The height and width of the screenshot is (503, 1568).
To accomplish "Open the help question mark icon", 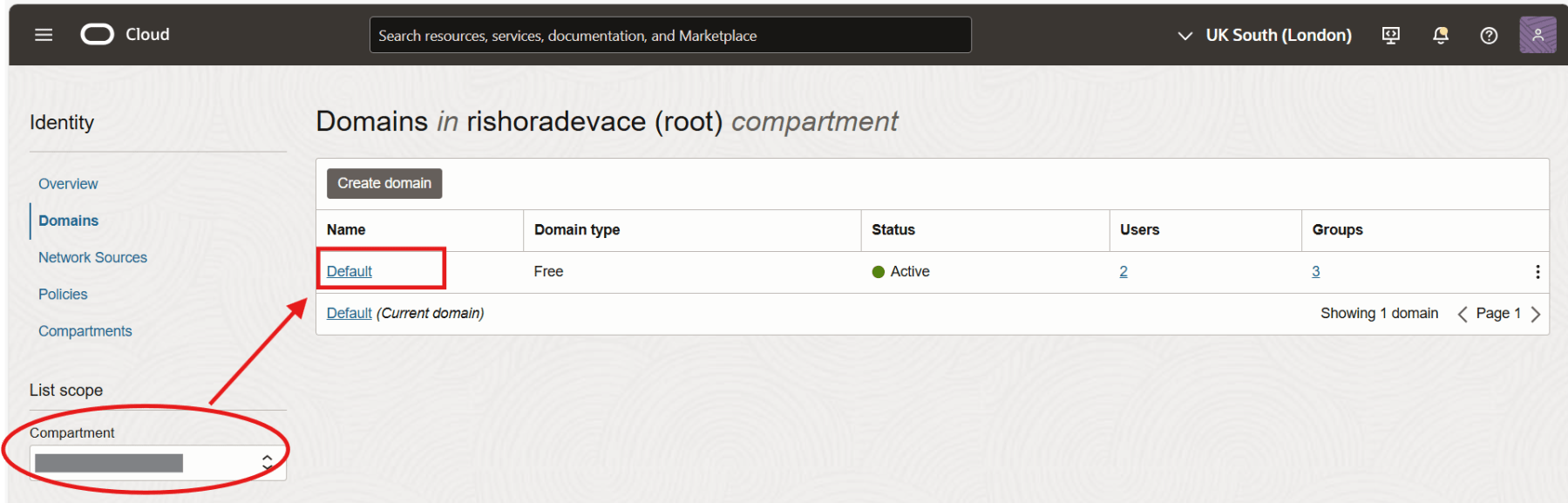I will coord(1489,35).
